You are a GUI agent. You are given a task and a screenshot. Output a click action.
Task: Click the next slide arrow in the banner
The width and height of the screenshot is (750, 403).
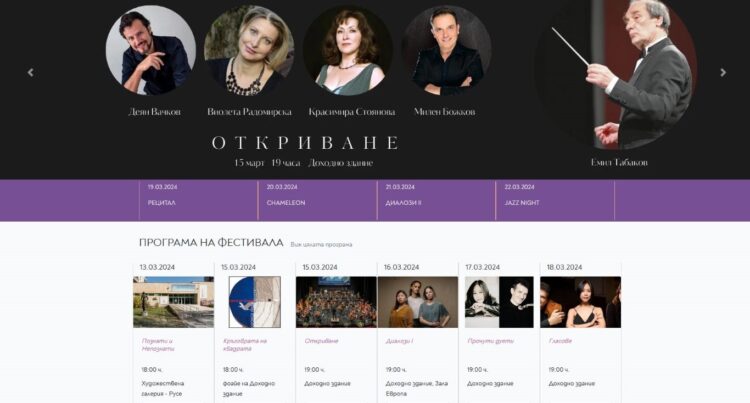click(x=723, y=73)
